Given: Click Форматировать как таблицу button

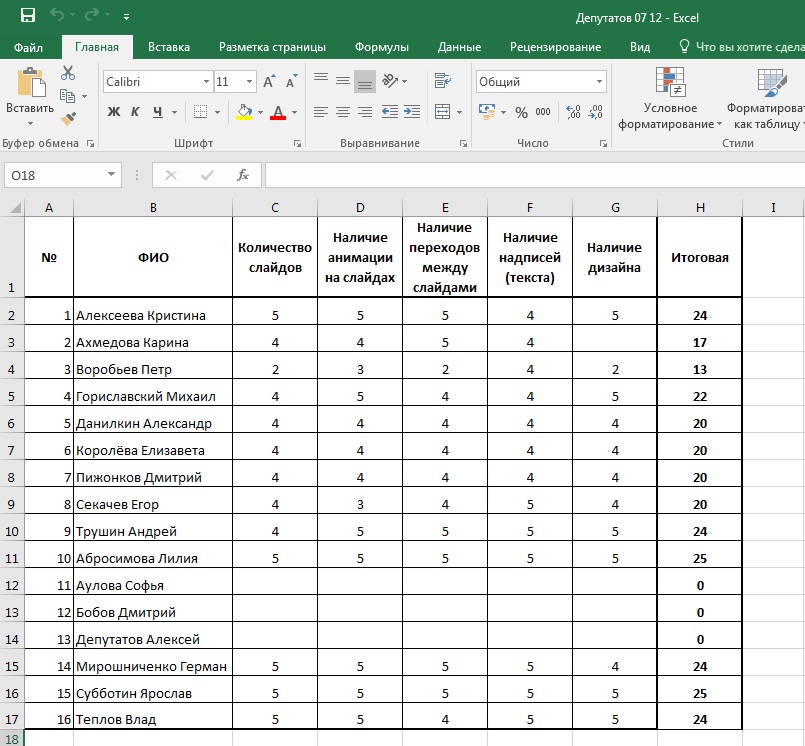Looking at the screenshot, I should coord(766,99).
